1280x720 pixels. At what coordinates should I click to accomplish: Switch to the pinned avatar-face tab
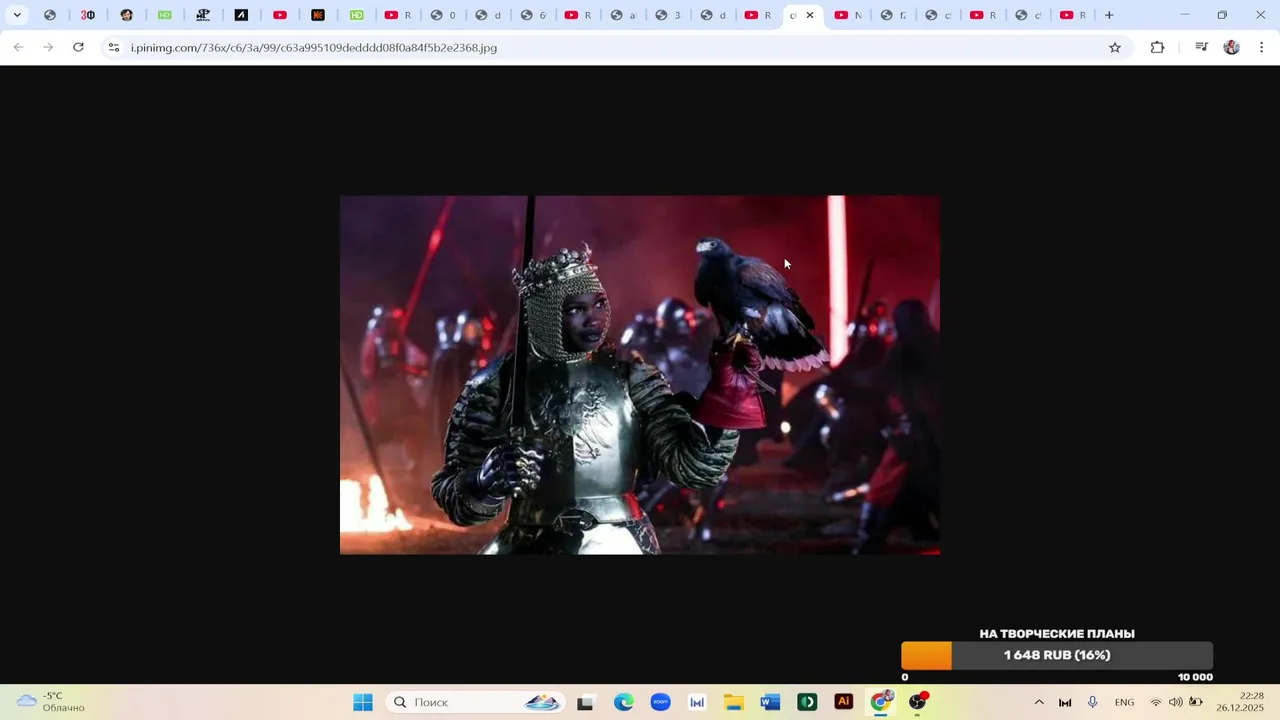pyautogui.click(x=126, y=15)
